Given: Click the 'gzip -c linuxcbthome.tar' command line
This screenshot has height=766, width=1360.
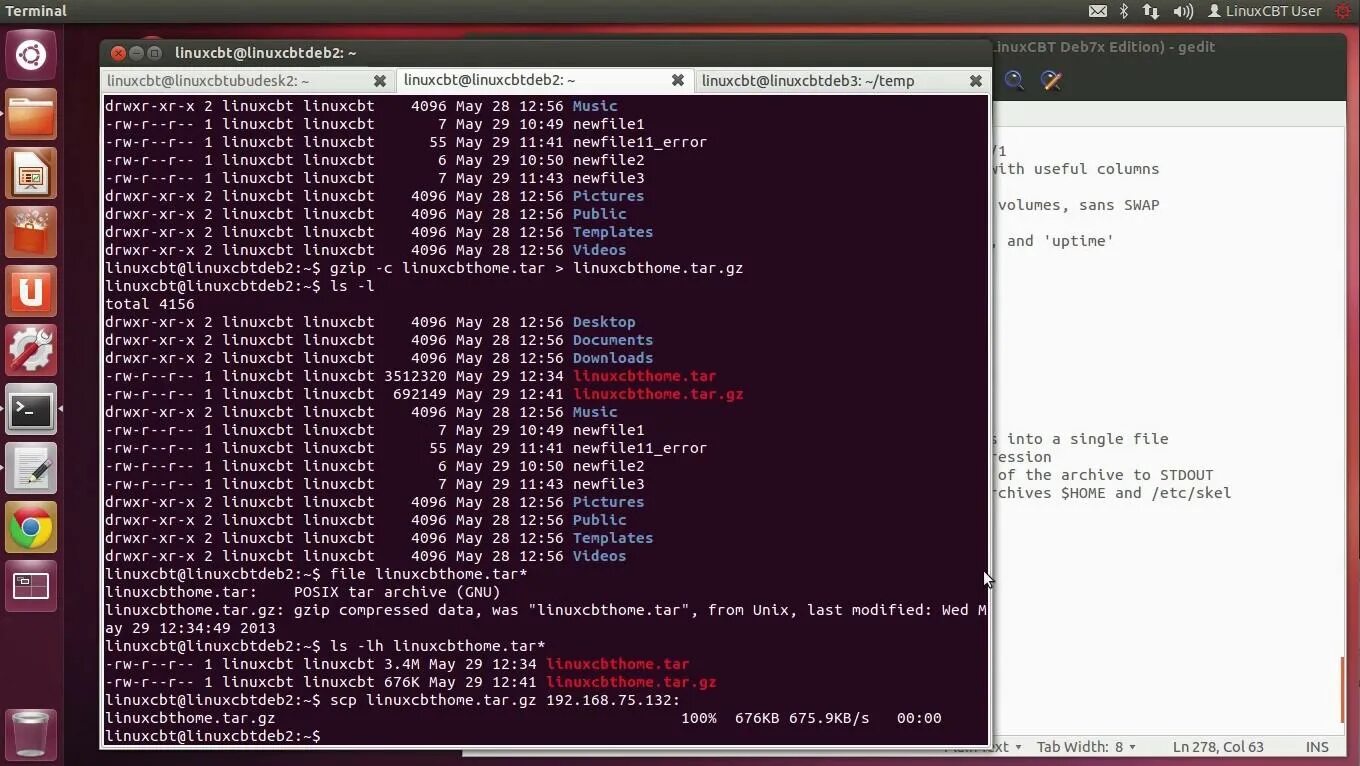Looking at the screenshot, I should coord(424,268).
